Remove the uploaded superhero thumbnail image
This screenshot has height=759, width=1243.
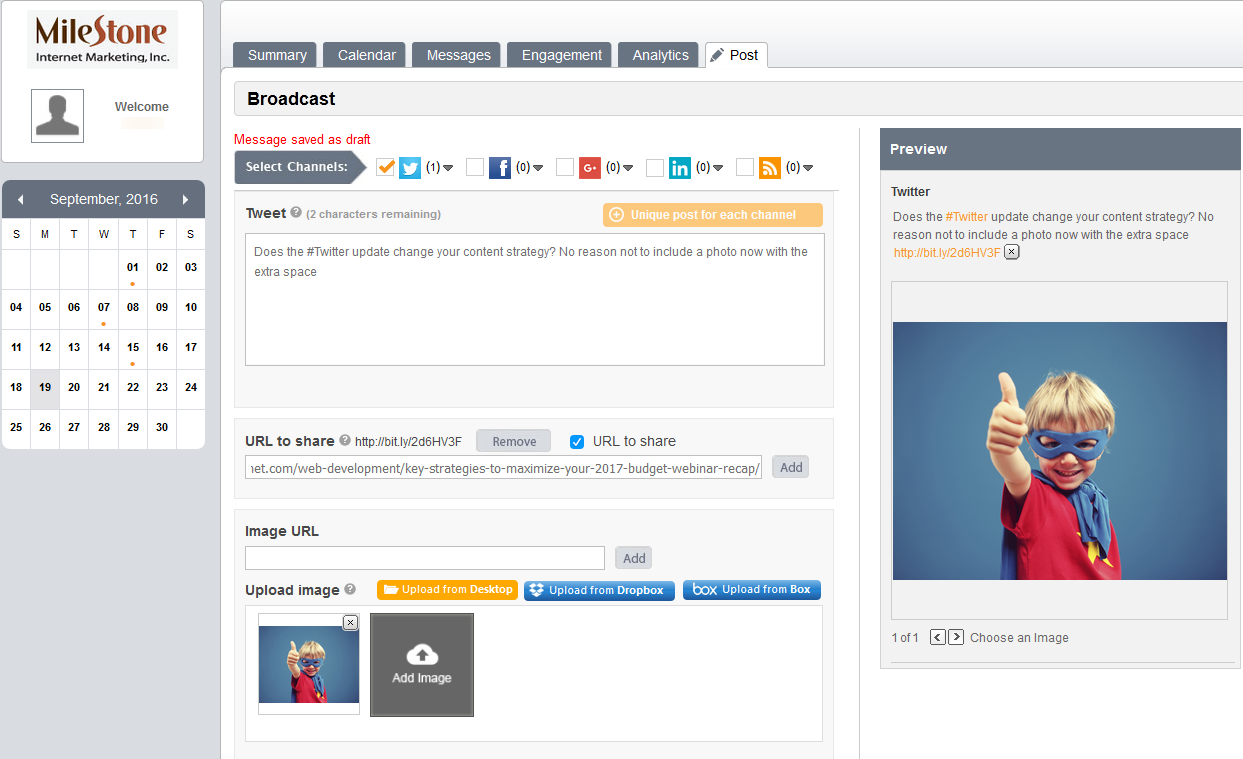[x=350, y=623]
